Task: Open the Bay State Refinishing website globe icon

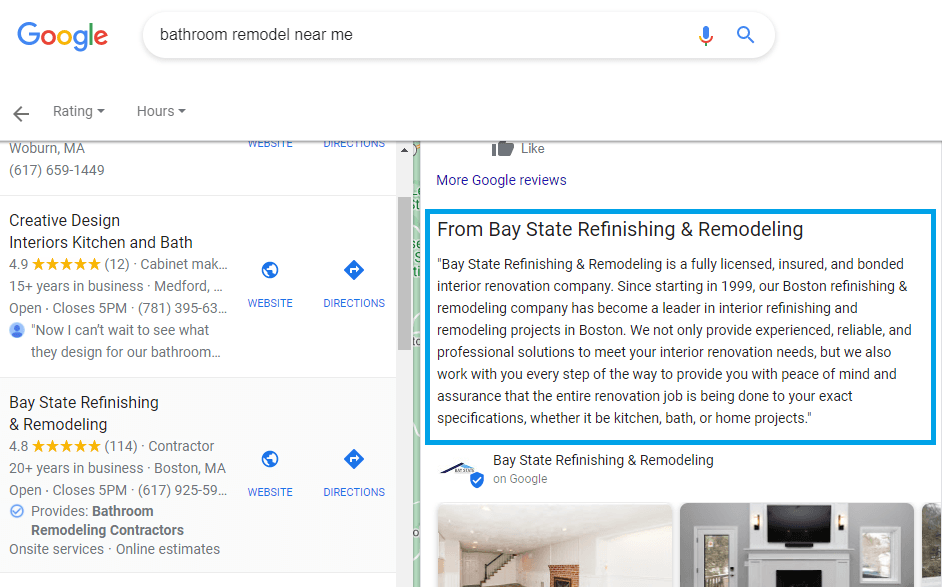Action: tap(270, 459)
